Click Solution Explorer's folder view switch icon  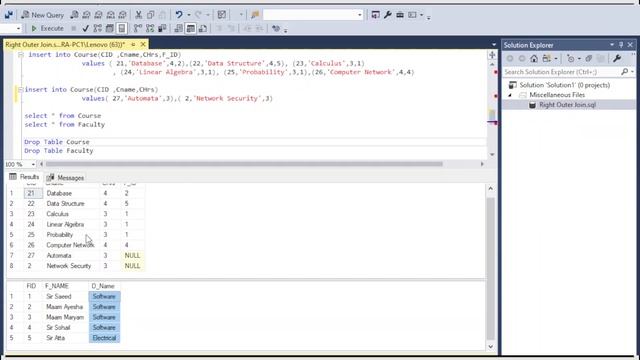pos(547,59)
